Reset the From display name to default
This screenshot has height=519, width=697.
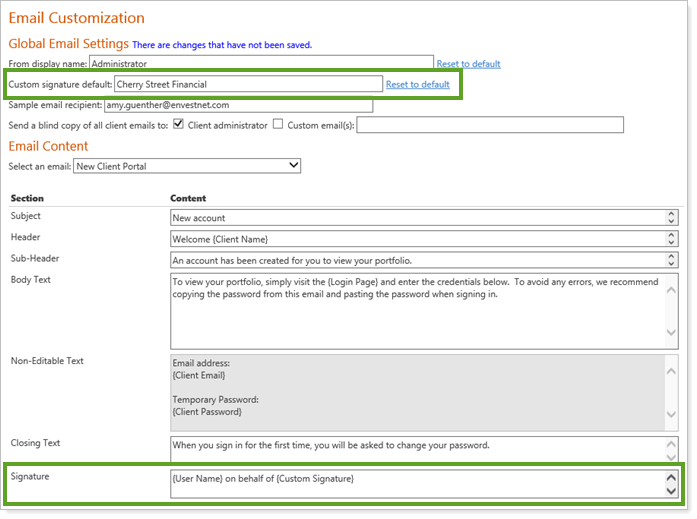(x=468, y=64)
